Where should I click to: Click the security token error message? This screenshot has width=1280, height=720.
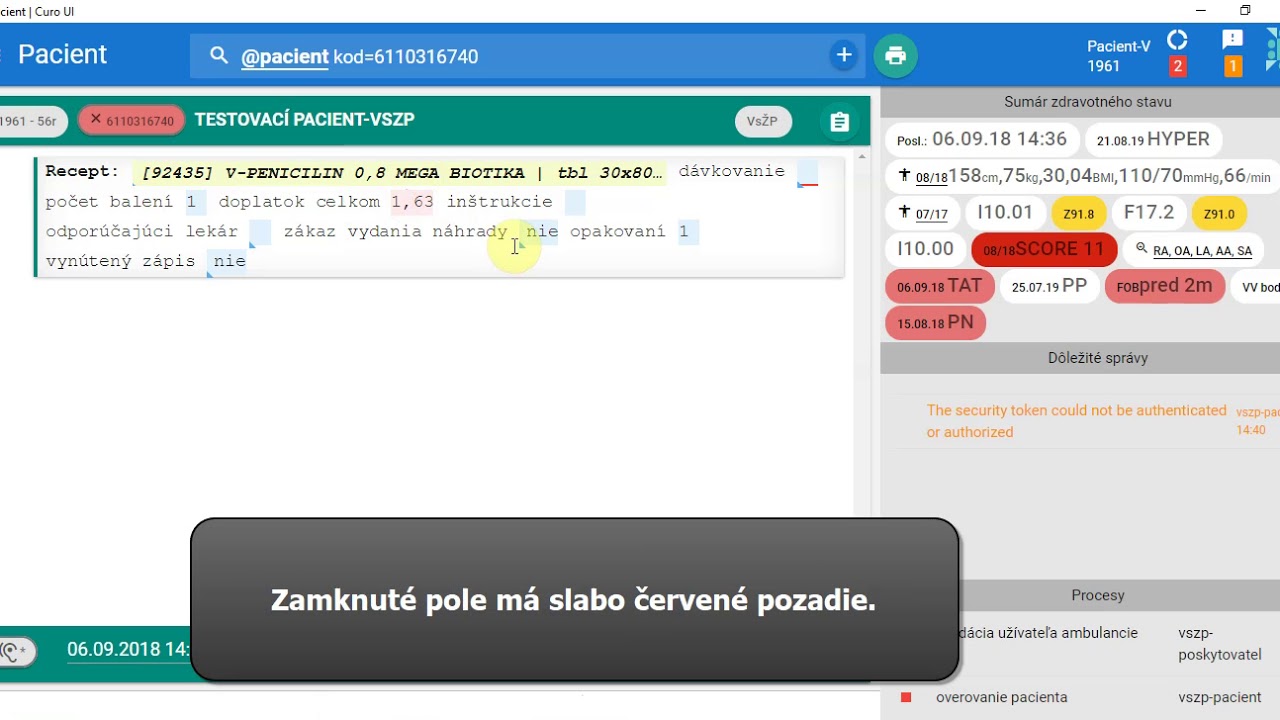tap(1076, 421)
